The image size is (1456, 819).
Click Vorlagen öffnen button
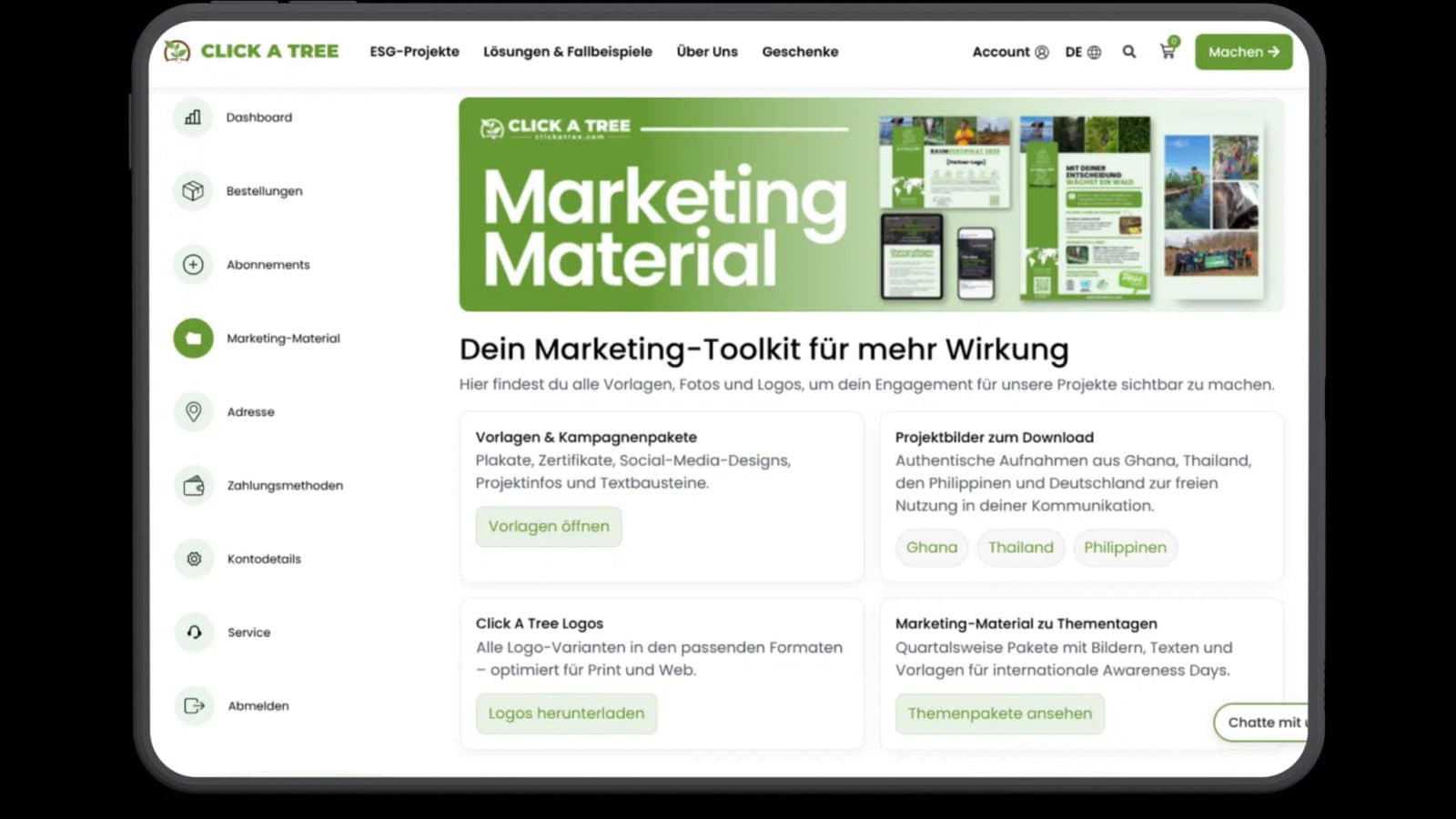click(x=549, y=527)
